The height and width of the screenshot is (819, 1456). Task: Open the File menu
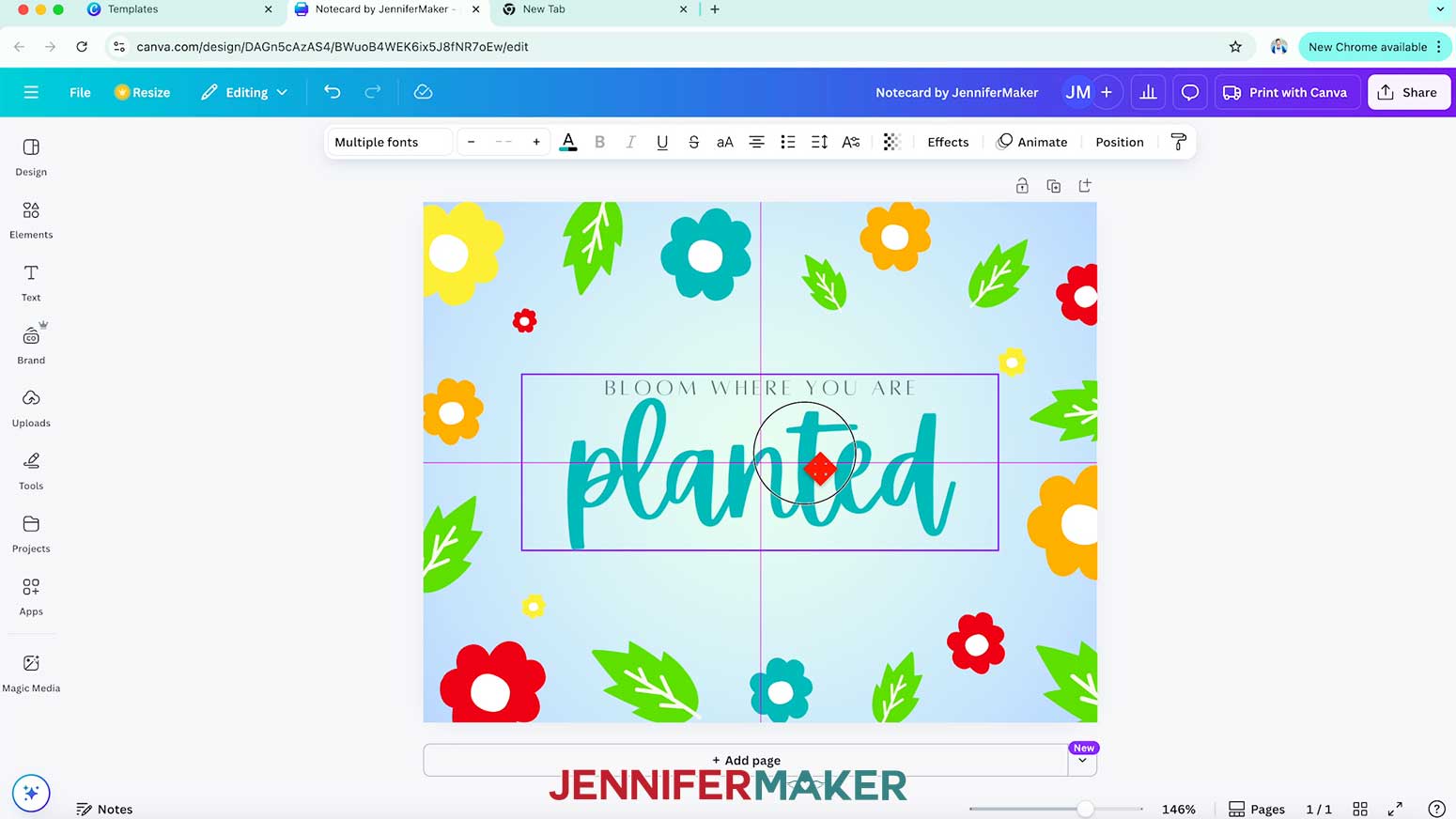[x=80, y=92]
